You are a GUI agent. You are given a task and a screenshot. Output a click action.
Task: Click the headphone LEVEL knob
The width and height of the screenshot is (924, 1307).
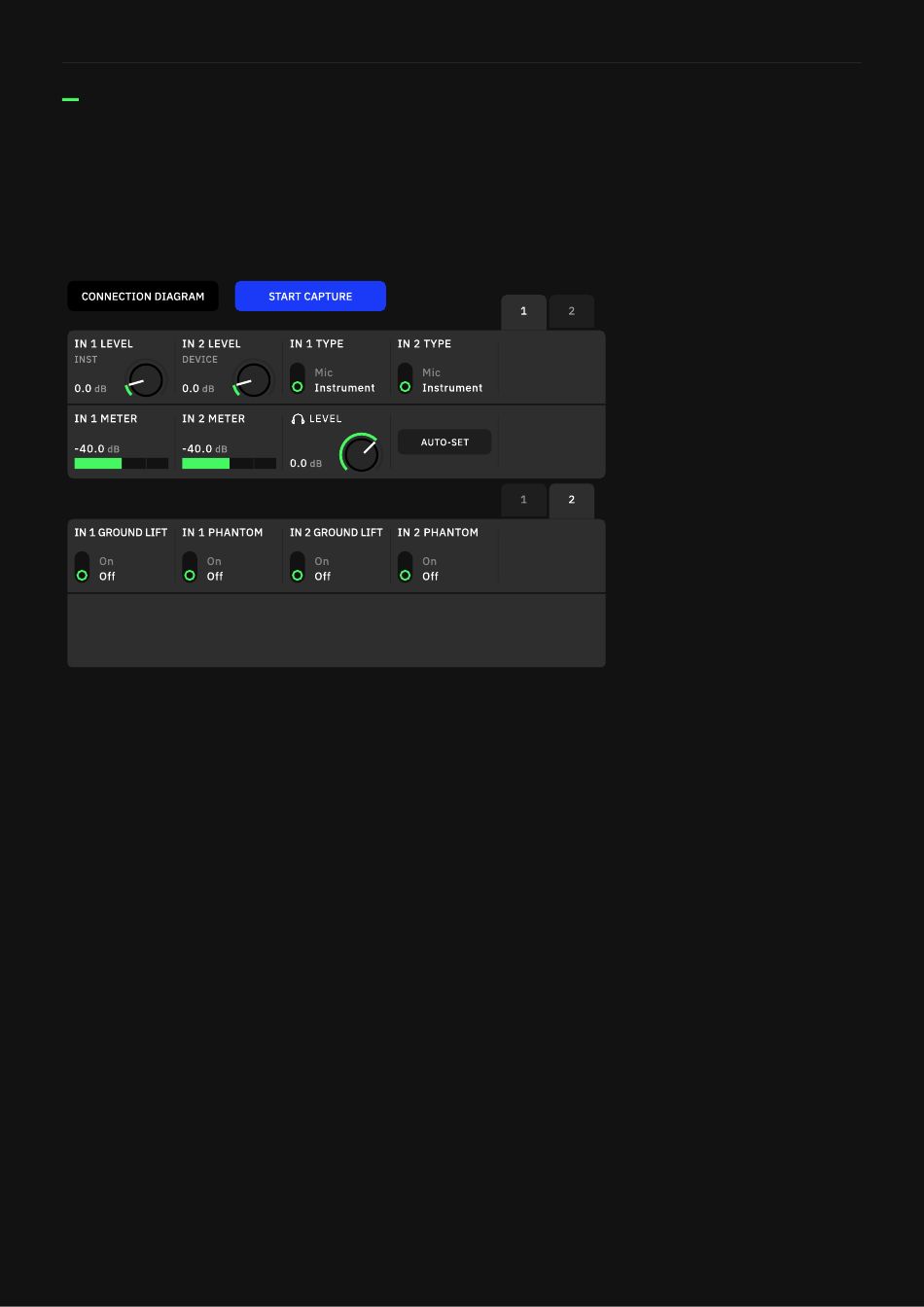click(361, 453)
